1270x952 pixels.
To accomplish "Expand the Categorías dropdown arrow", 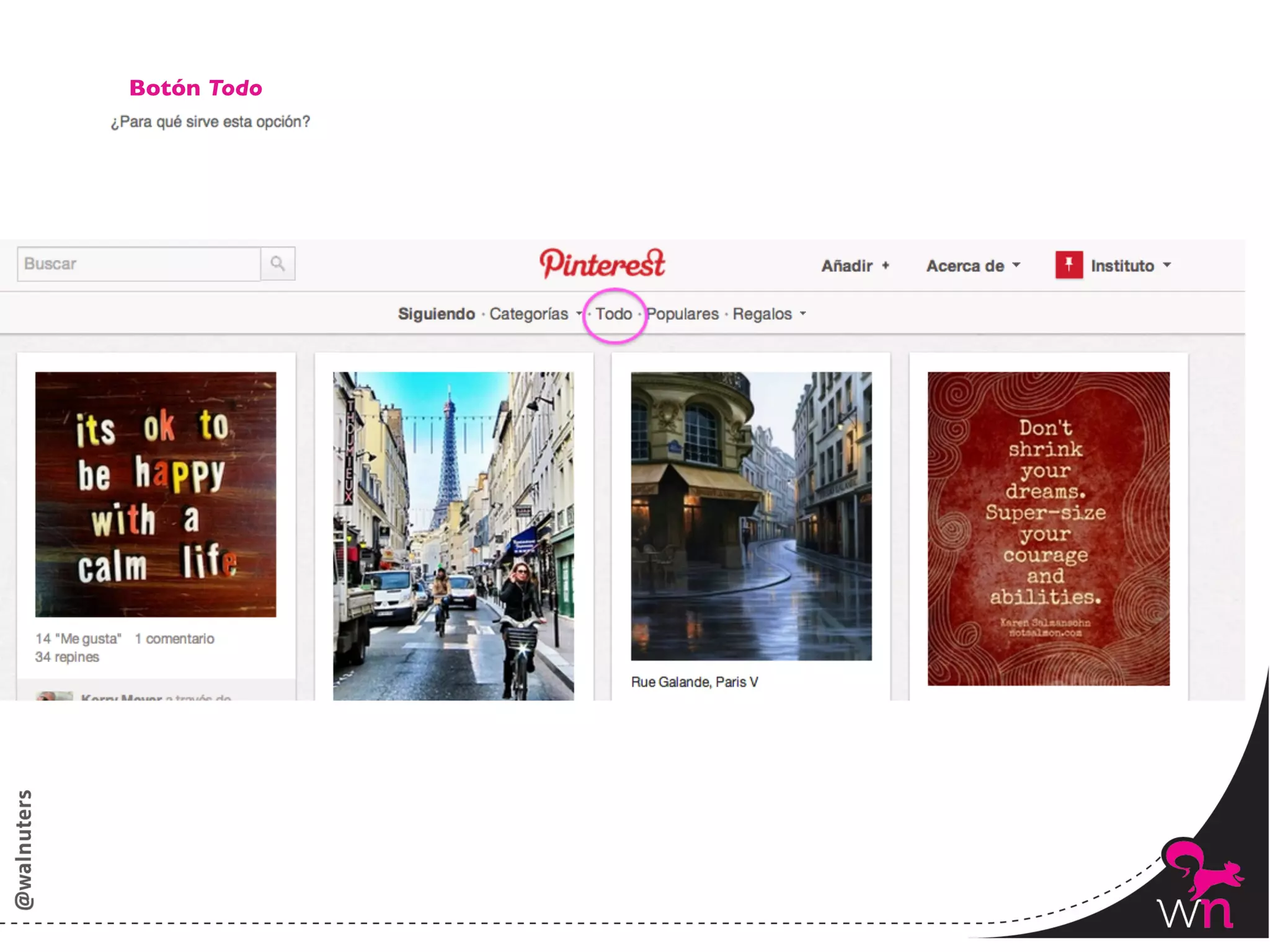I will tap(579, 314).
